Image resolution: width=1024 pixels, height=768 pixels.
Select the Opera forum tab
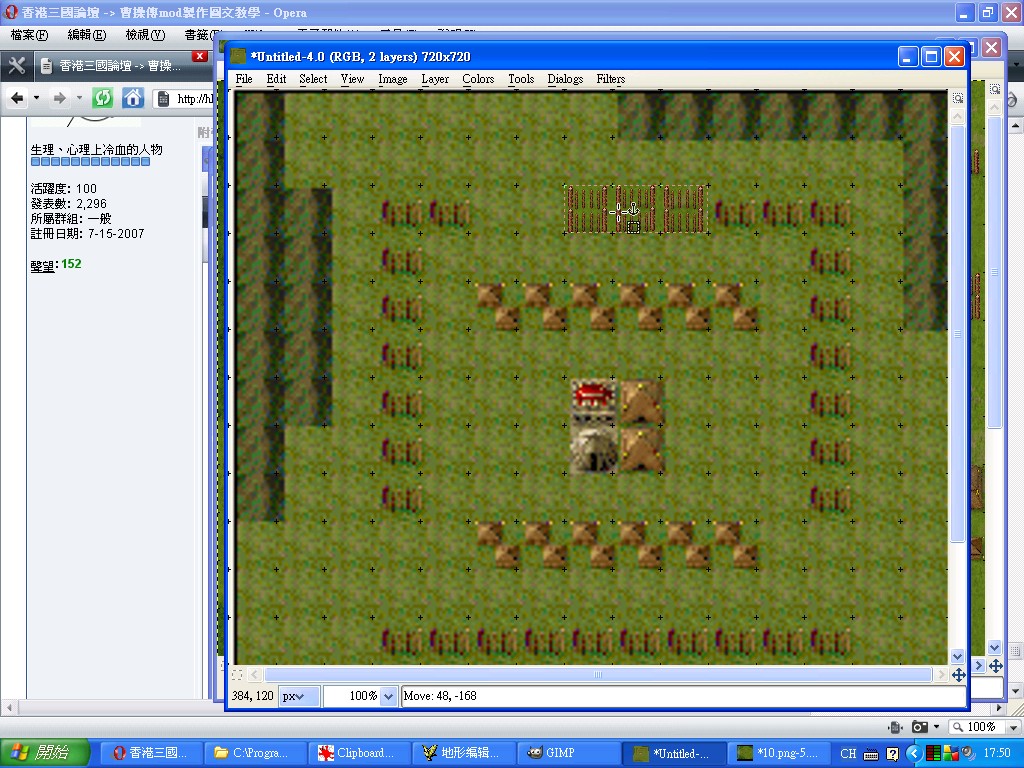[x=121, y=65]
